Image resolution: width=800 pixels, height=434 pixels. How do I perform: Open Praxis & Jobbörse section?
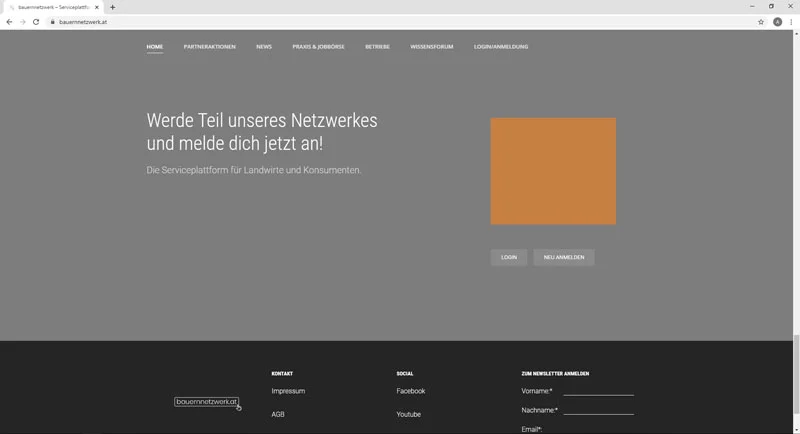coord(318,47)
